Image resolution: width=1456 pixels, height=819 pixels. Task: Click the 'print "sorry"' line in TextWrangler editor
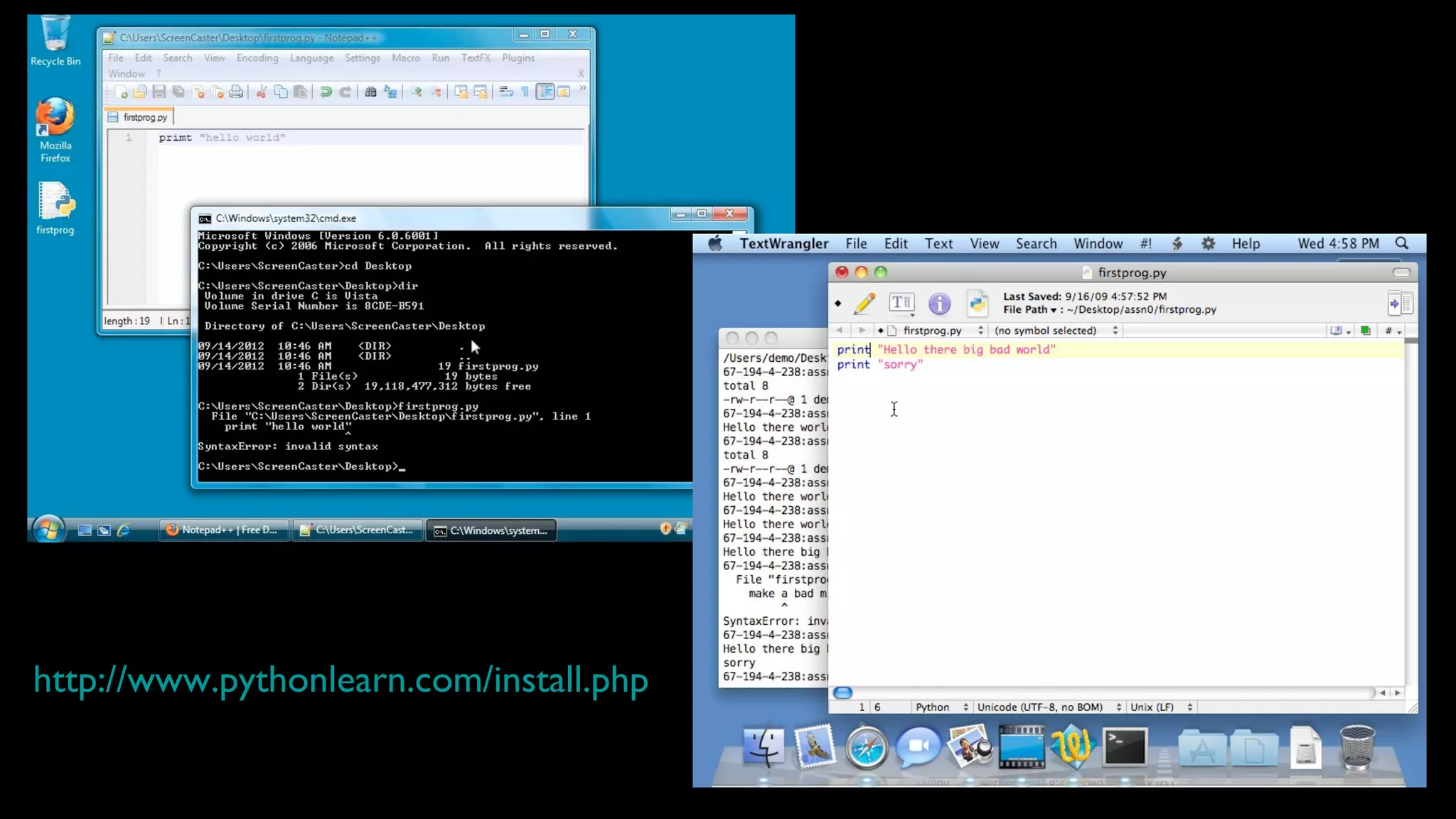point(879,365)
